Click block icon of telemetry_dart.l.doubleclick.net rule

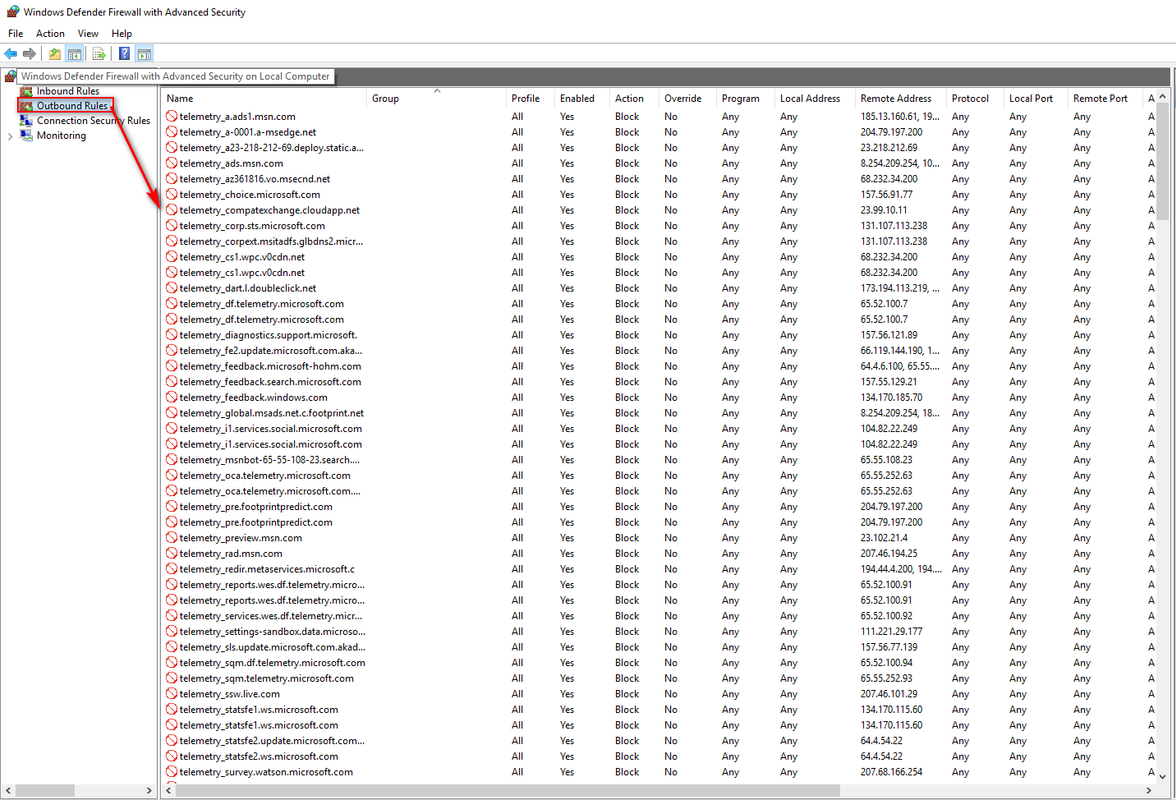172,288
